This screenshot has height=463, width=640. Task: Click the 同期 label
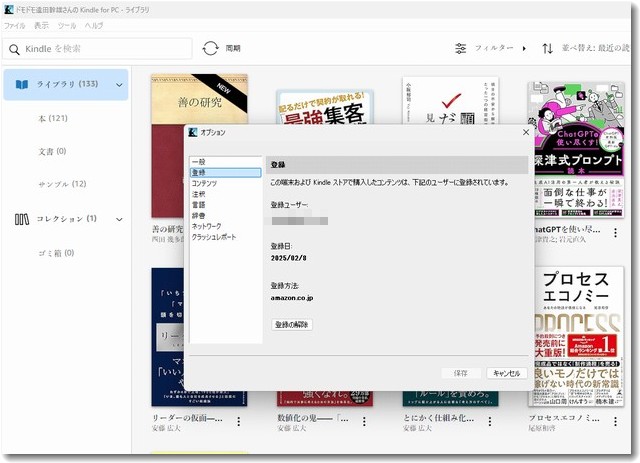point(233,48)
